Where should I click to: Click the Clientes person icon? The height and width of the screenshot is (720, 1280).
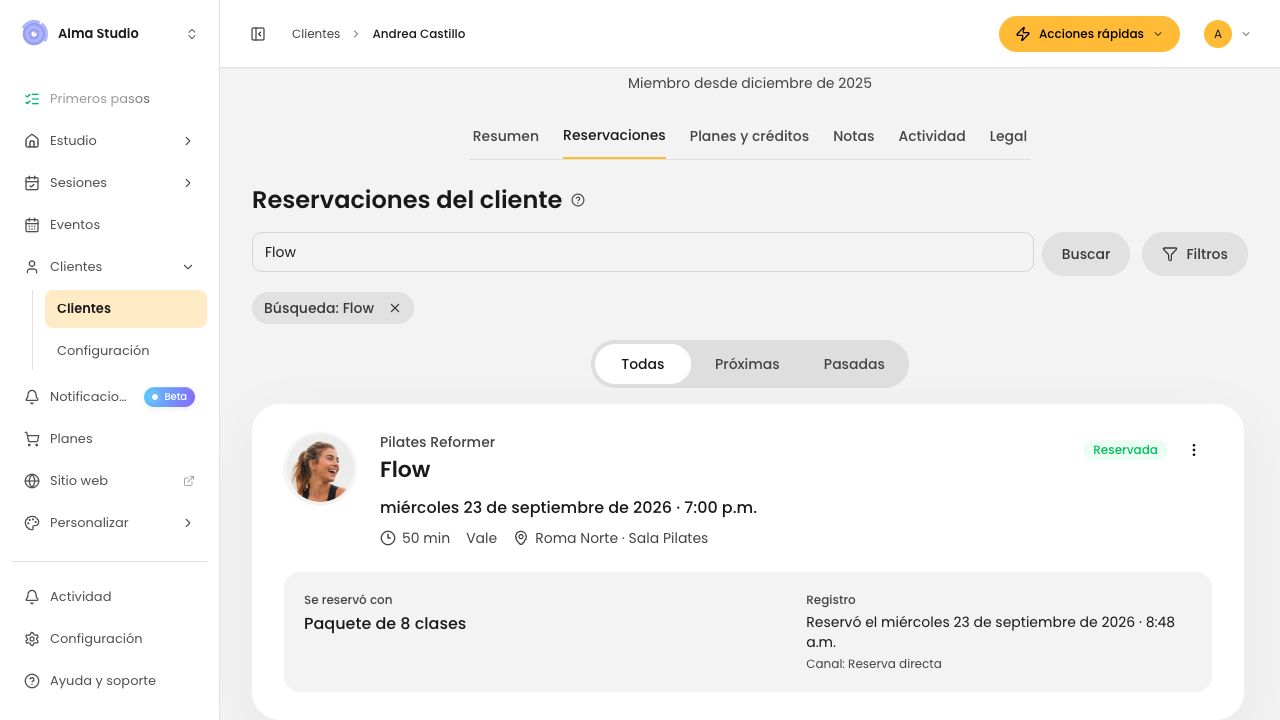(x=32, y=267)
